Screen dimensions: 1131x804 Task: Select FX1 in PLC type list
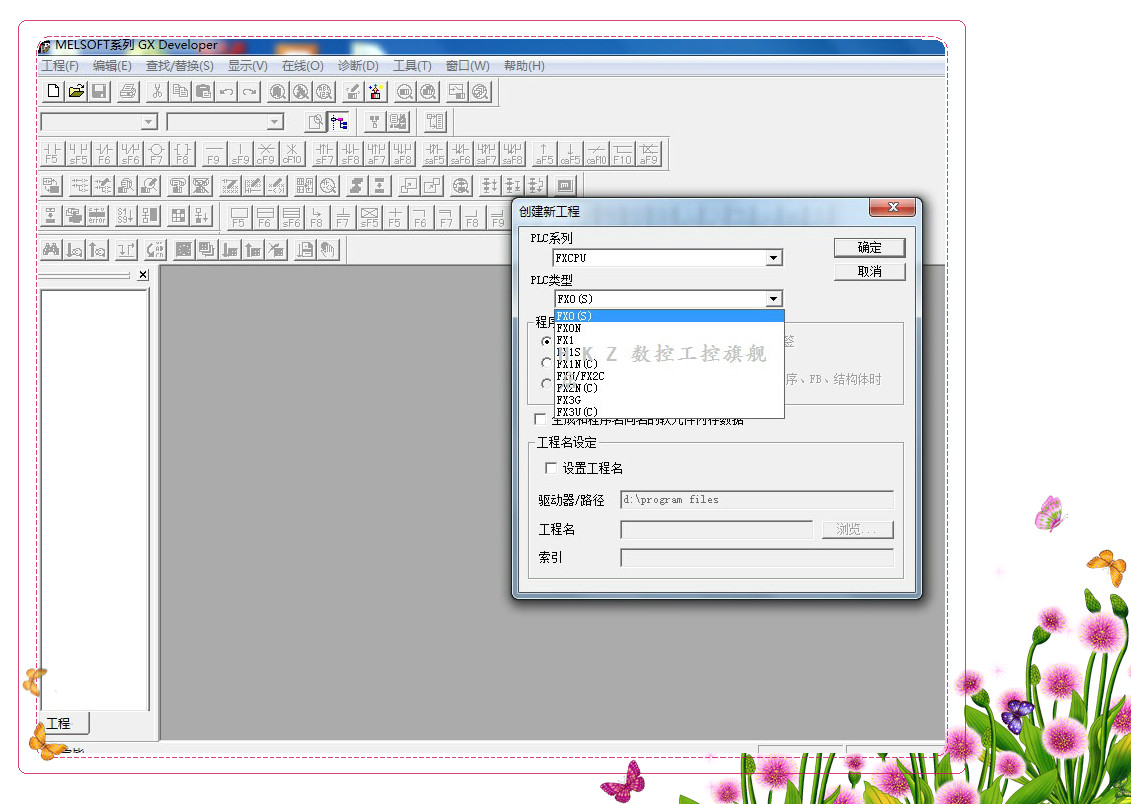[669, 340]
